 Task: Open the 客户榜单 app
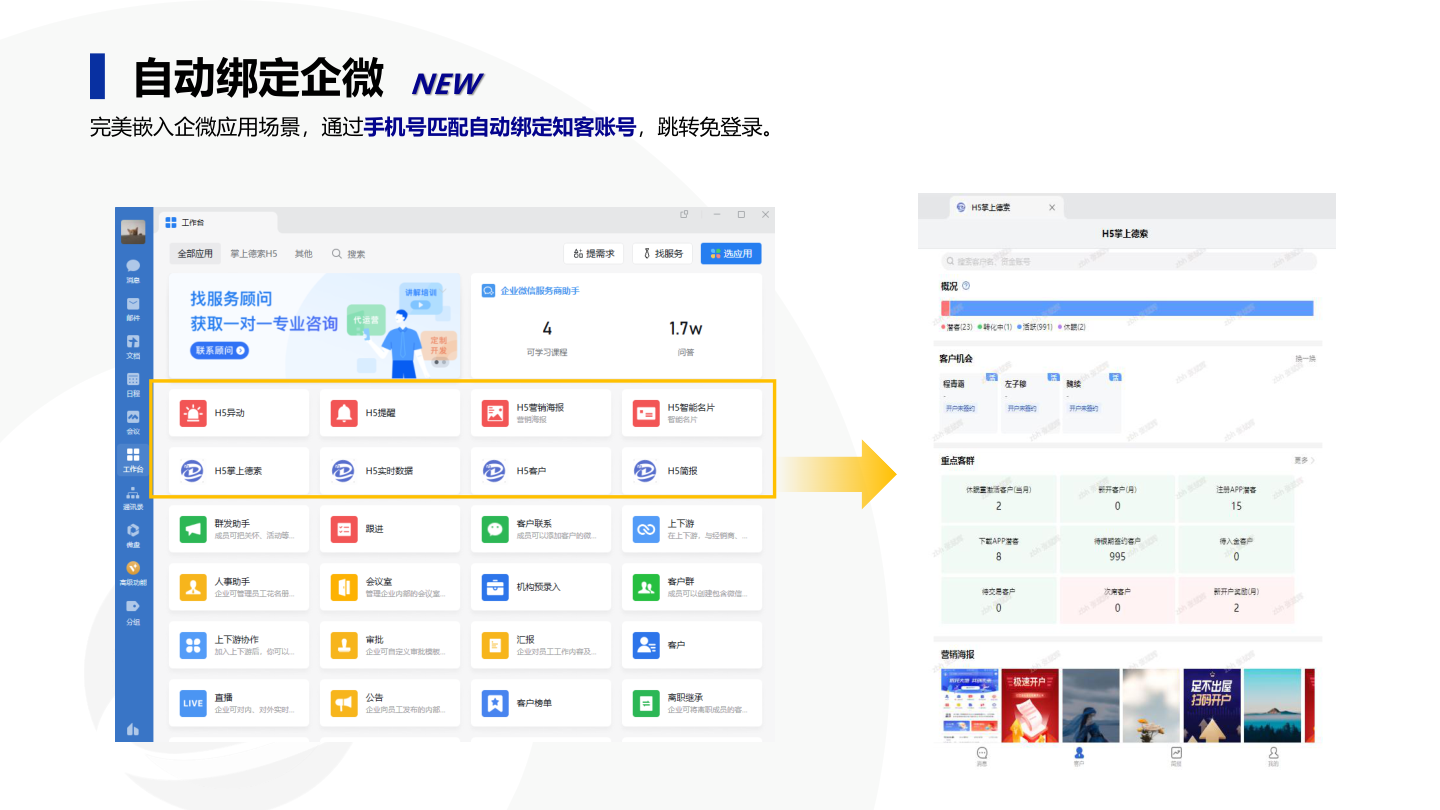coord(541,703)
